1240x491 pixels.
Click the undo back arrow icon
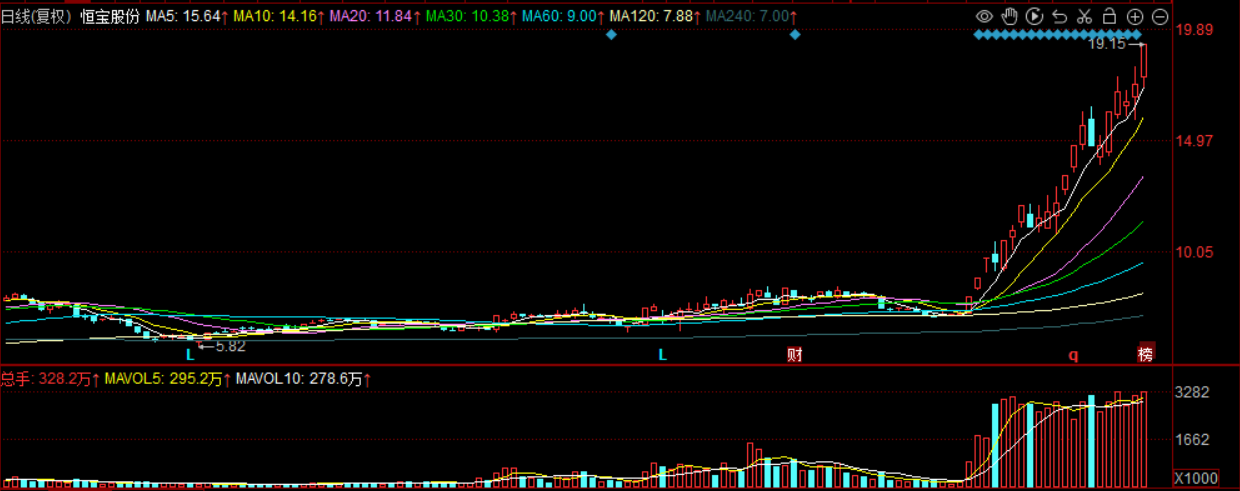coord(1060,16)
